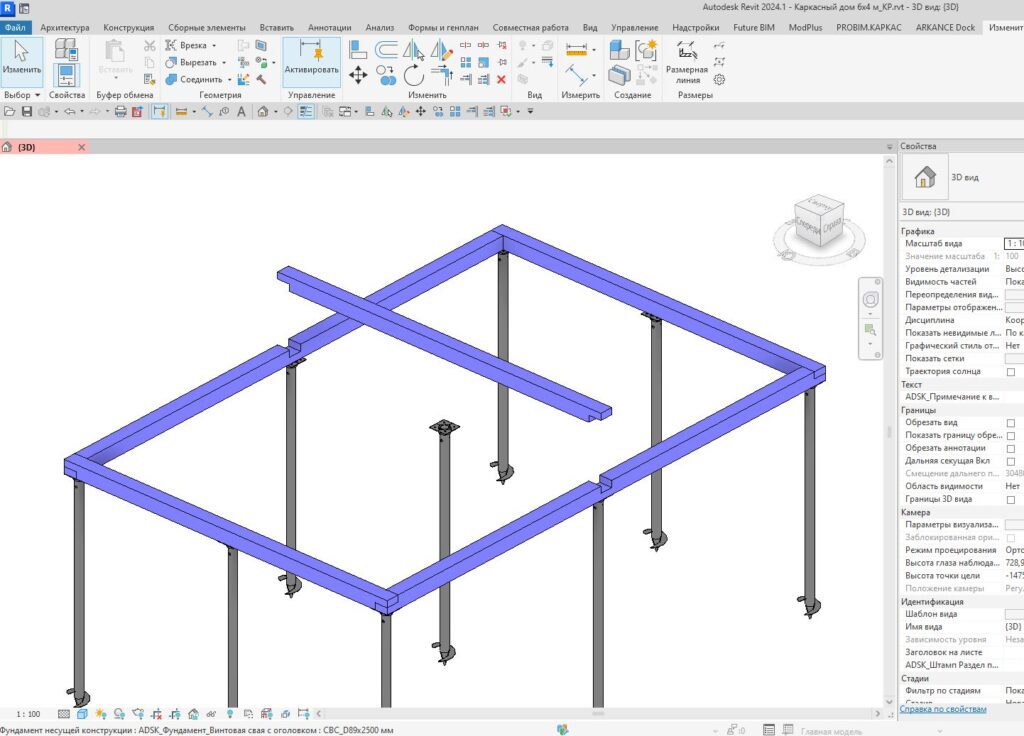Close the {3D} view tab
This screenshot has height=736, width=1024.
click(x=82, y=147)
